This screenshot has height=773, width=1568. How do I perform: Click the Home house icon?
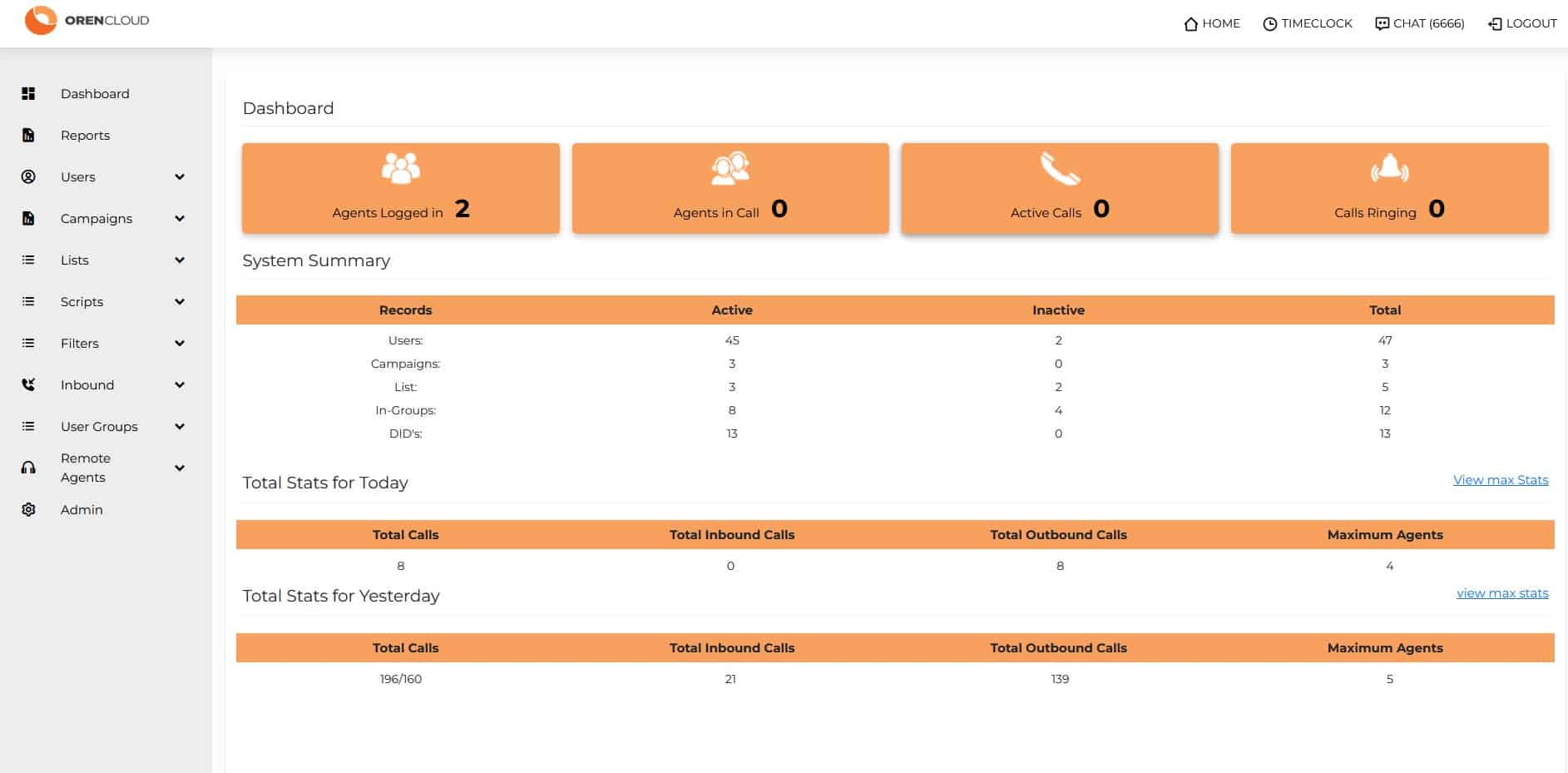click(1190, 24)
